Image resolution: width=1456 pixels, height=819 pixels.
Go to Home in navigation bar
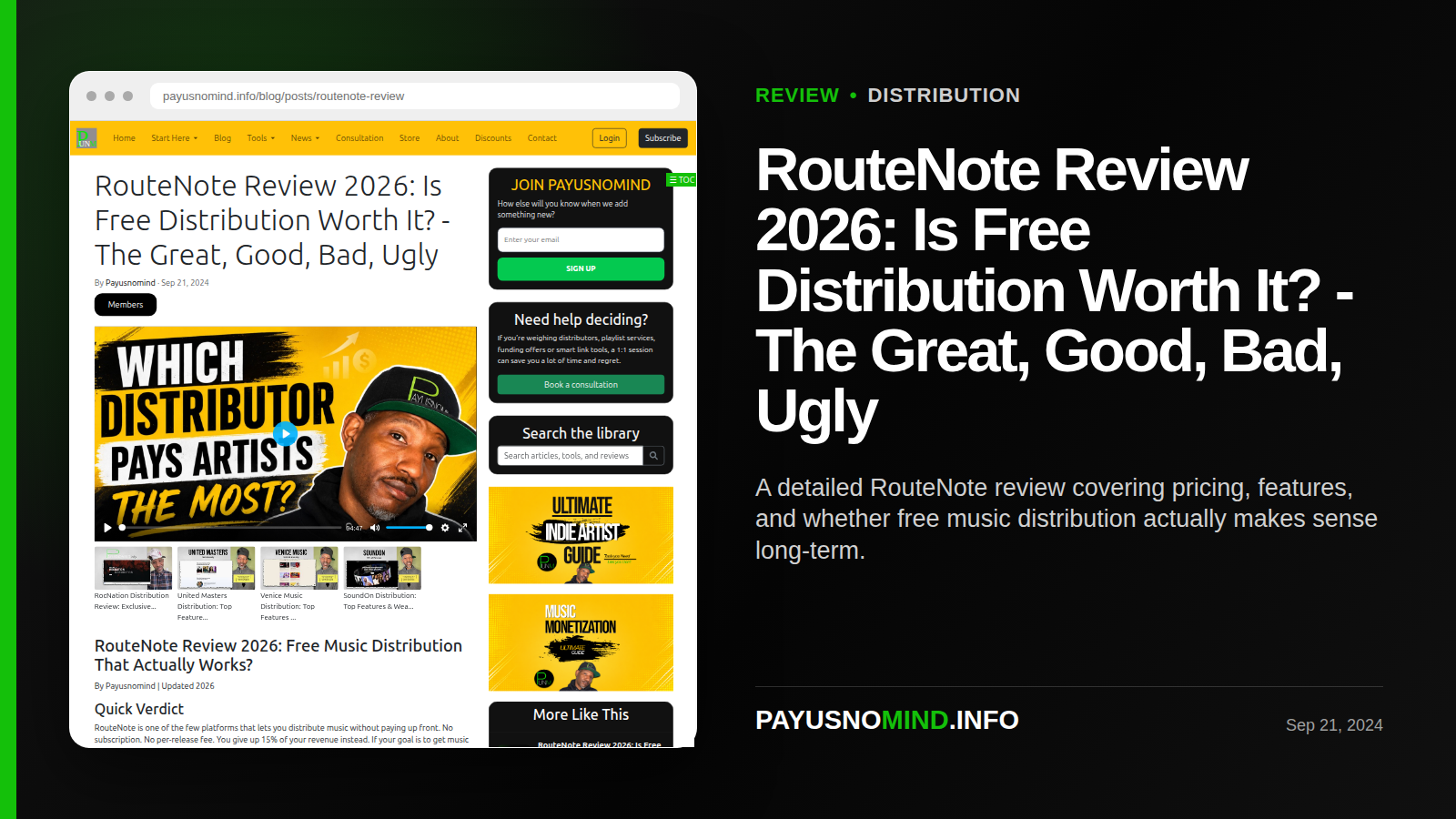[124, 138]
